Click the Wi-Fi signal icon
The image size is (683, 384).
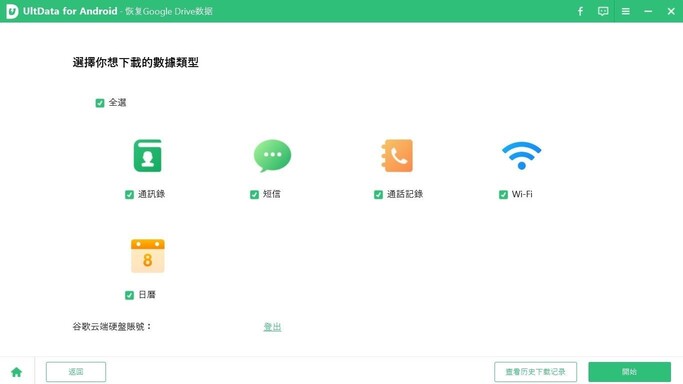pos(521,155)
